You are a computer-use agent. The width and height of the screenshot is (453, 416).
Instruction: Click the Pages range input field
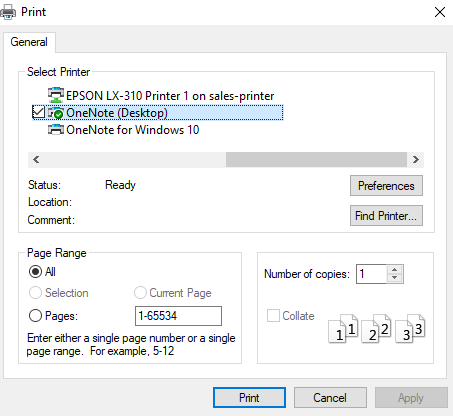click(x=178, y=316)
